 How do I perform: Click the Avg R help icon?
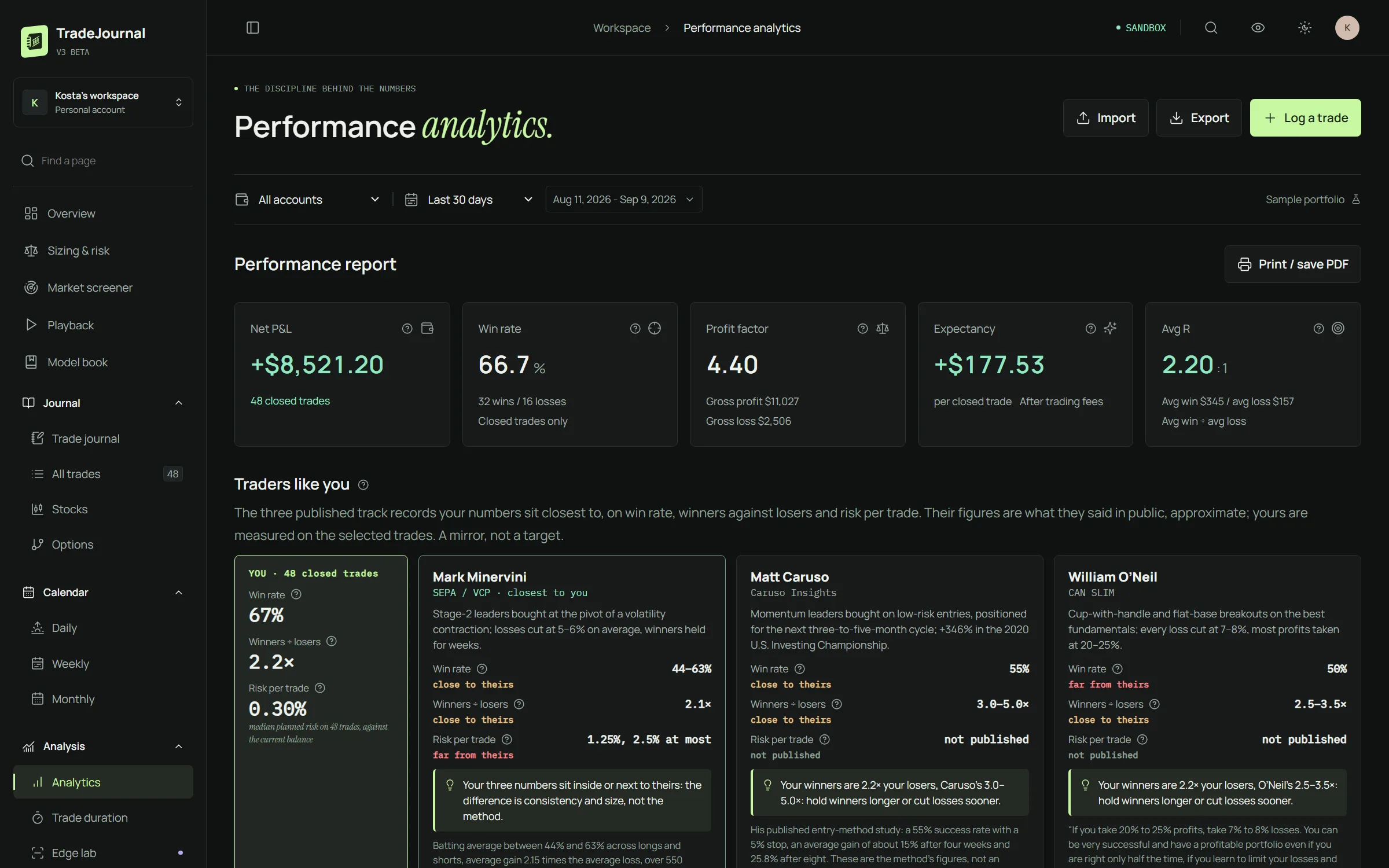click(x=1319, y=329)
